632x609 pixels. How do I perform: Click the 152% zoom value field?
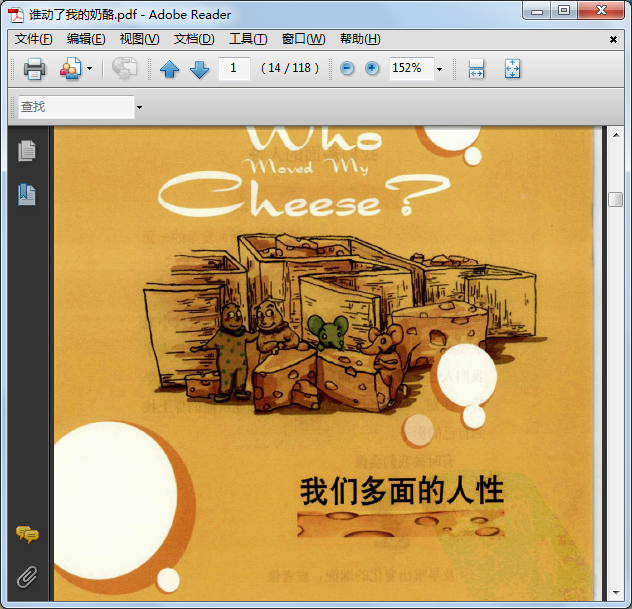coord(412,68)
